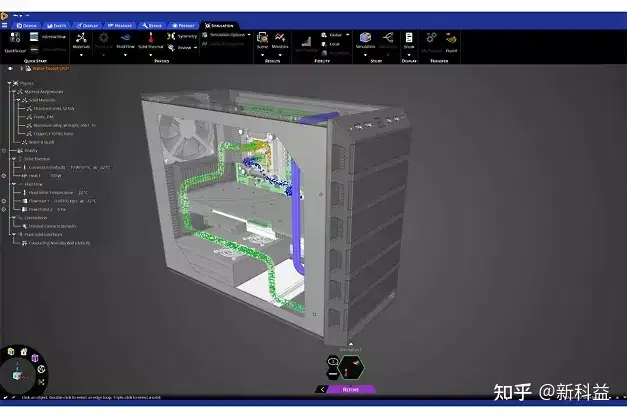Select Conducting Non-Slip Wall item
627x419 pixels.
[x=56, y=243]
